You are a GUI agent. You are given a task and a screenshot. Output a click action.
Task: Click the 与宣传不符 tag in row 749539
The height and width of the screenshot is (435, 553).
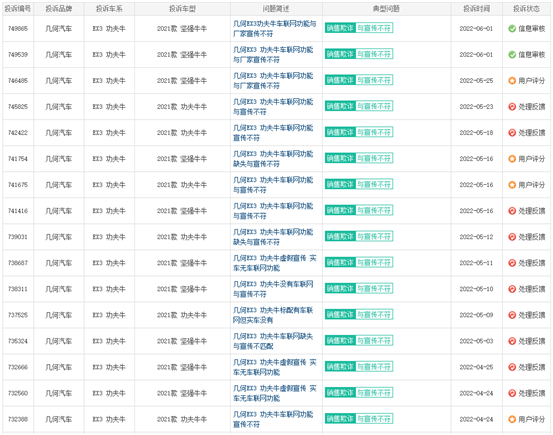374,54
